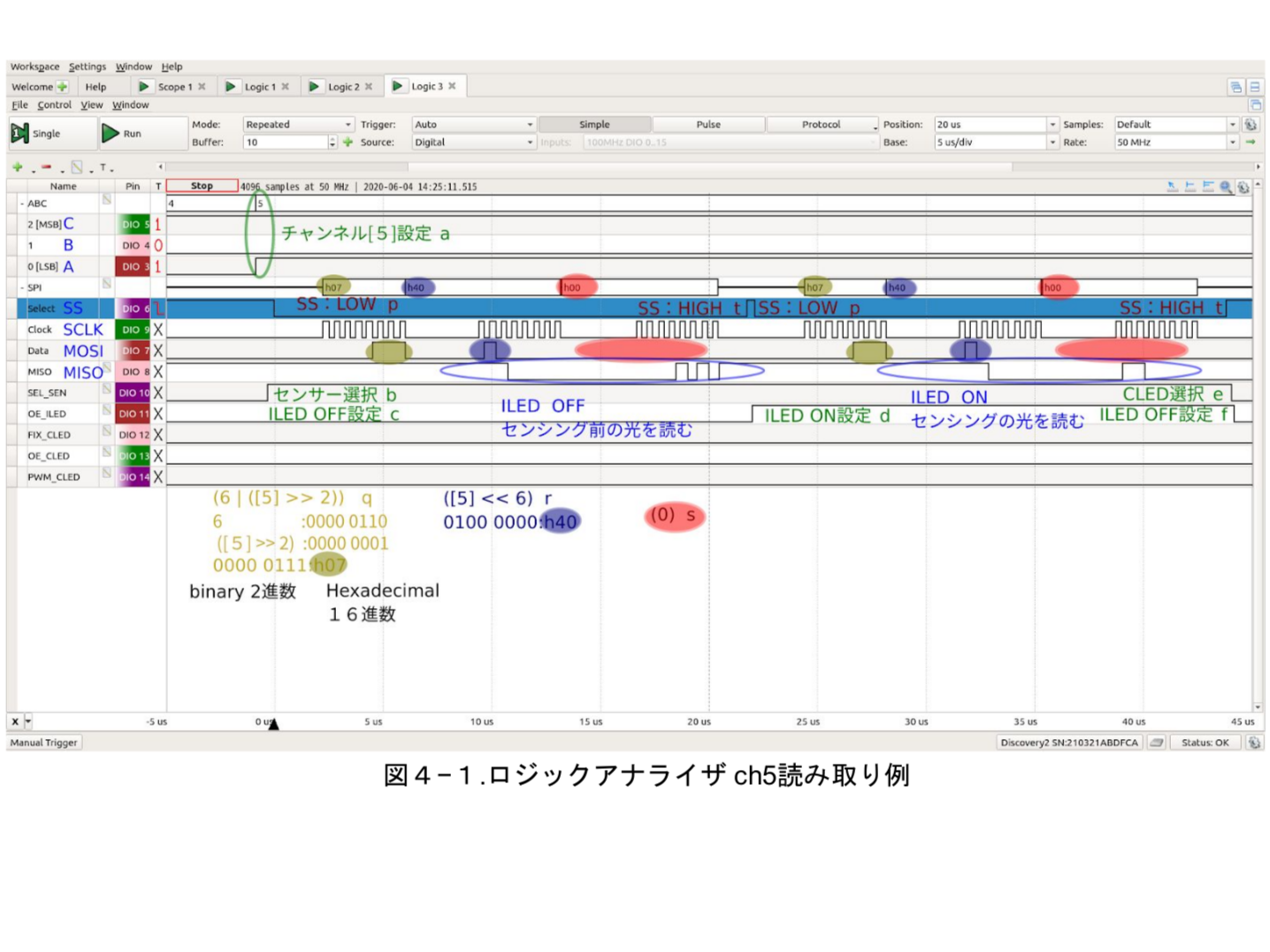Click the gear icon in status bar

[x=1253, y=743]
